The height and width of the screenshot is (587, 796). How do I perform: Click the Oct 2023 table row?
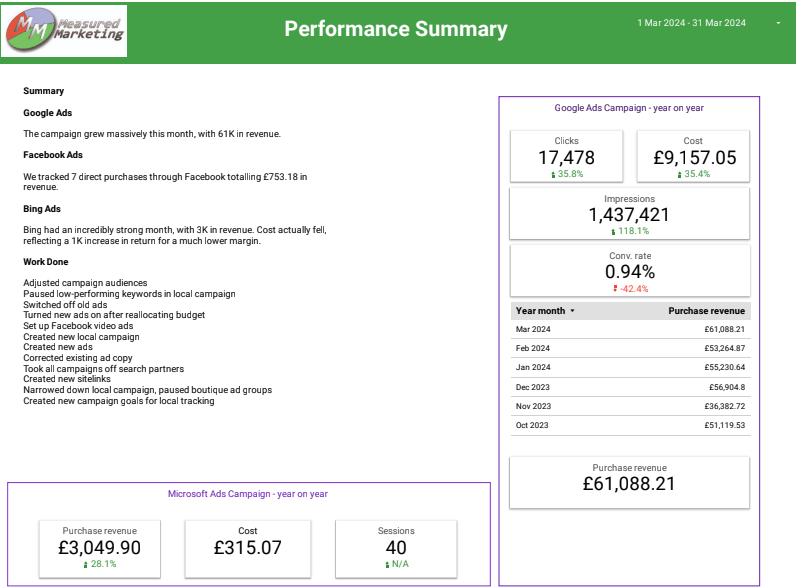coord(631,426)
